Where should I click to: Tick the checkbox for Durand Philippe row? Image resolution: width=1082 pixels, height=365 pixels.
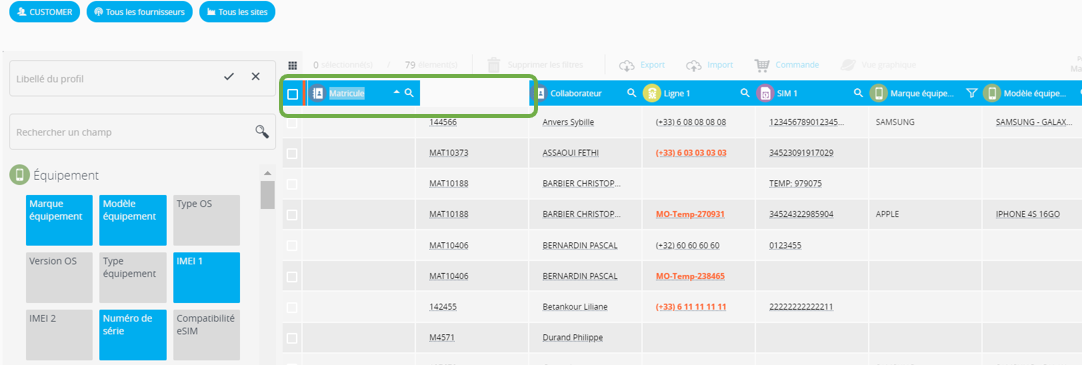[292, 338]
